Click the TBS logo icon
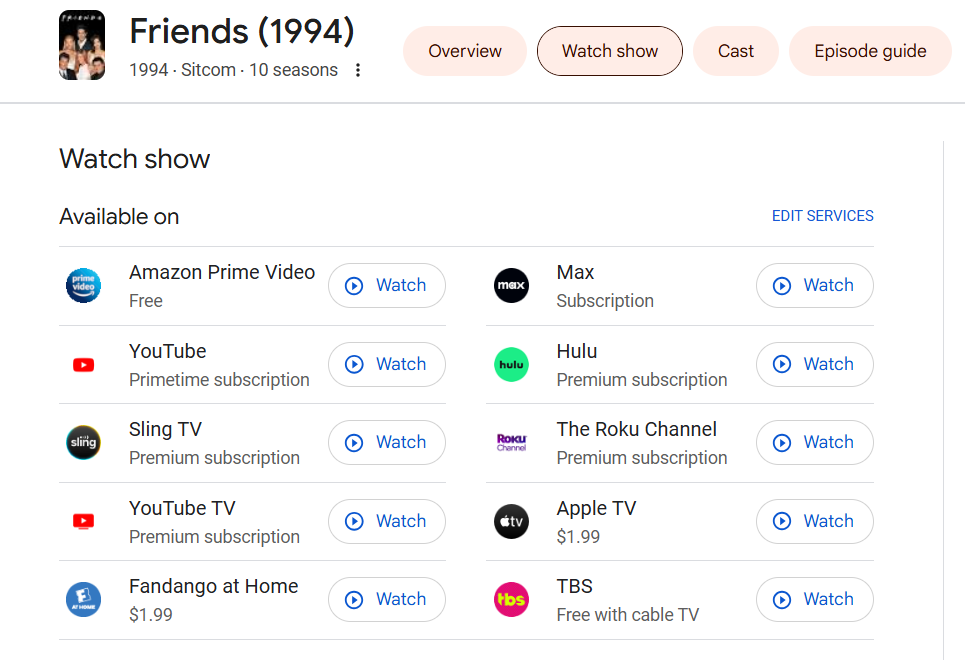 tap(511, 599)
